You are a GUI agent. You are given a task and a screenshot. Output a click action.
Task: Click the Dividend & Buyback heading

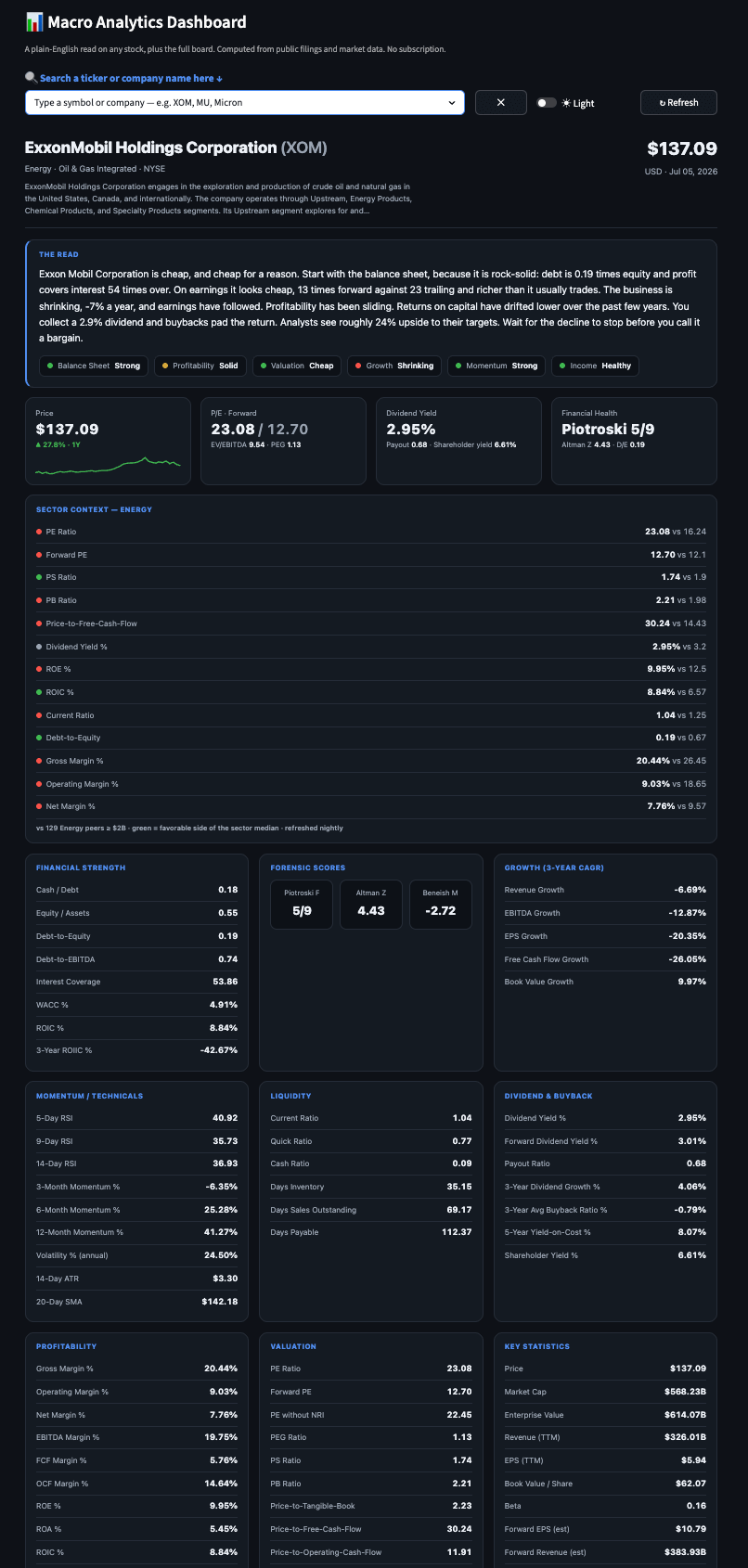tap(548, 1096)
